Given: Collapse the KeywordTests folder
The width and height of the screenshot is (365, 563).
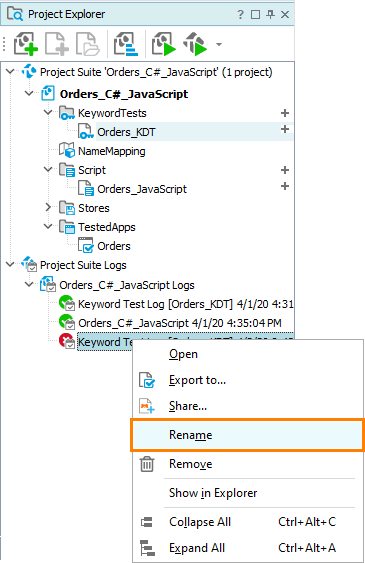Looking at the screenshot, I should tap(48, 113).
